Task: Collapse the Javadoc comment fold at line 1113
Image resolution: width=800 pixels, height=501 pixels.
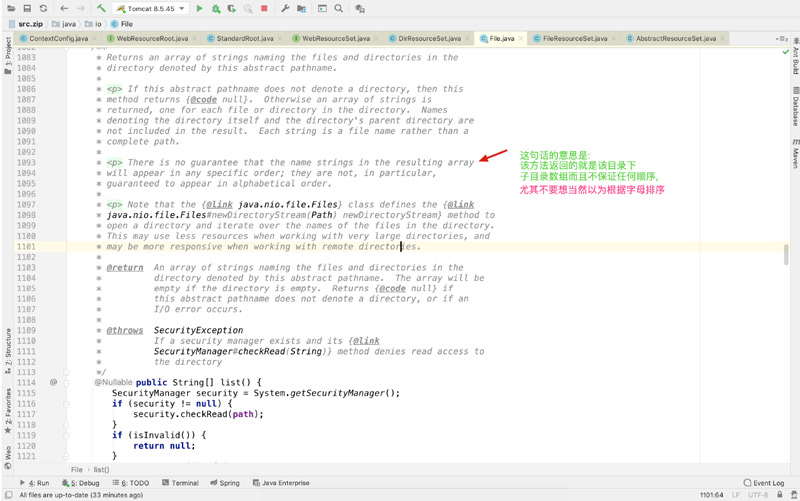Action: click(66, 372)
